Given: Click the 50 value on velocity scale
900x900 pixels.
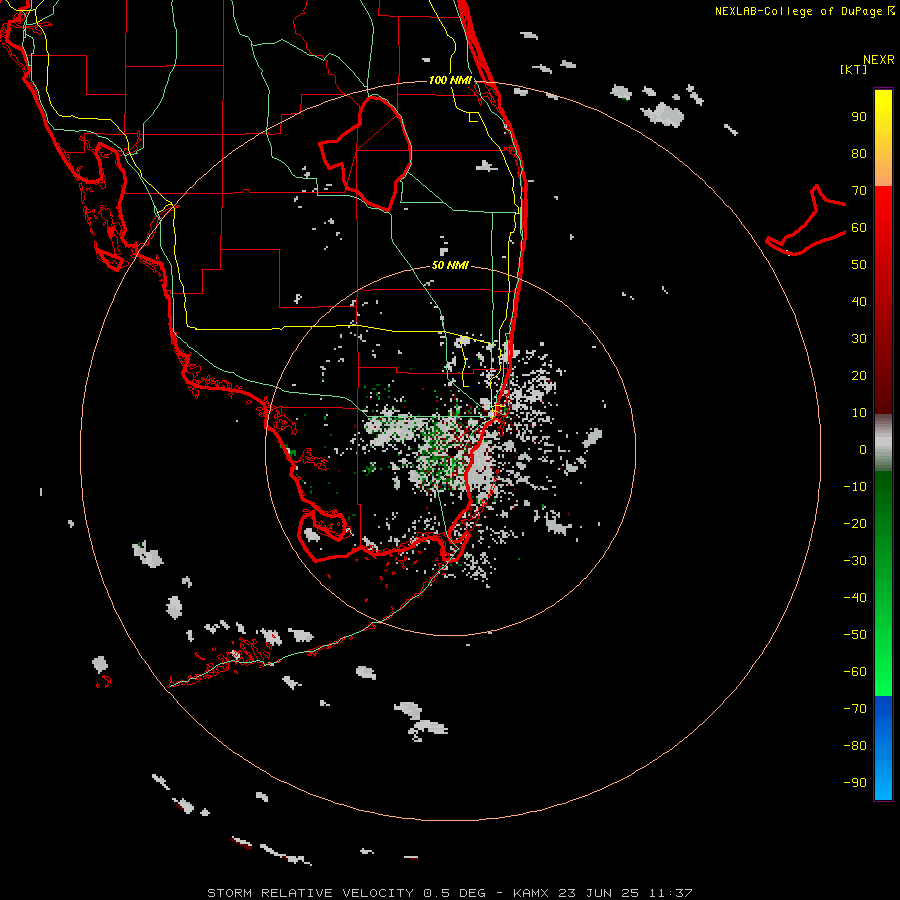Looking at the screenshot, I should pyautogui.click(x=859, y=265).
